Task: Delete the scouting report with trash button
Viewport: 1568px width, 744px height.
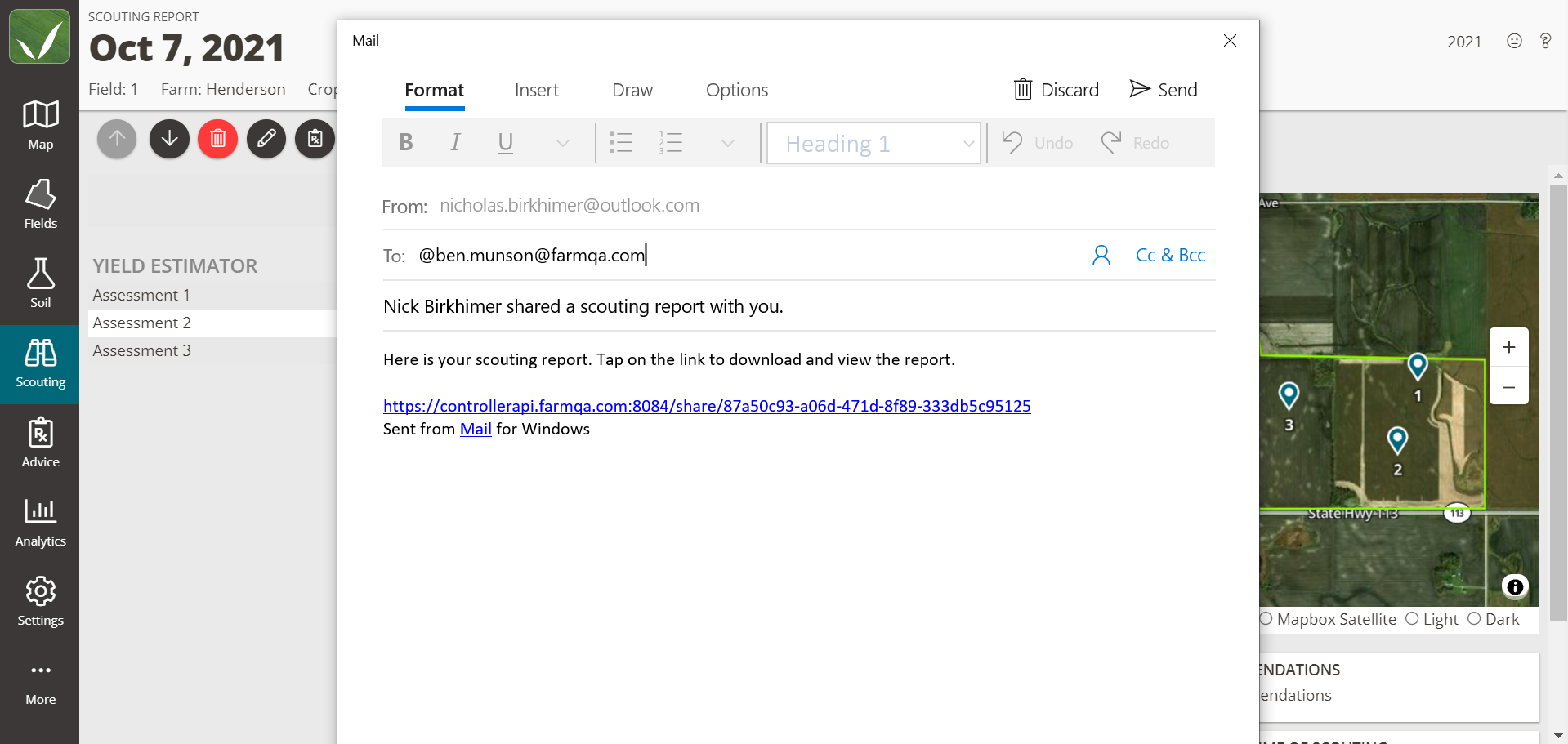Action: [217, 139]
